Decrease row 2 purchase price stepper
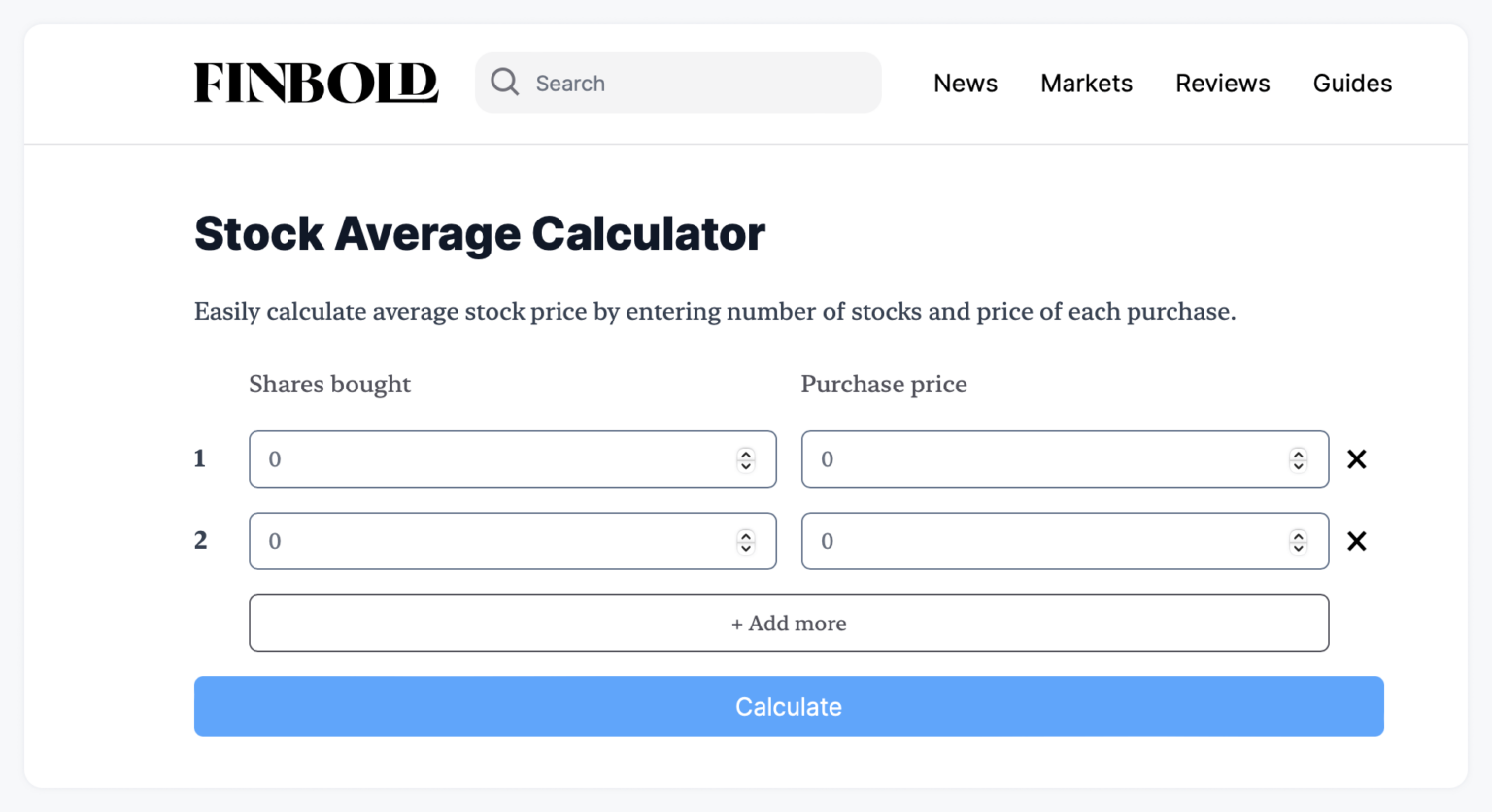1492x812 pixels. pos(1299,548)
